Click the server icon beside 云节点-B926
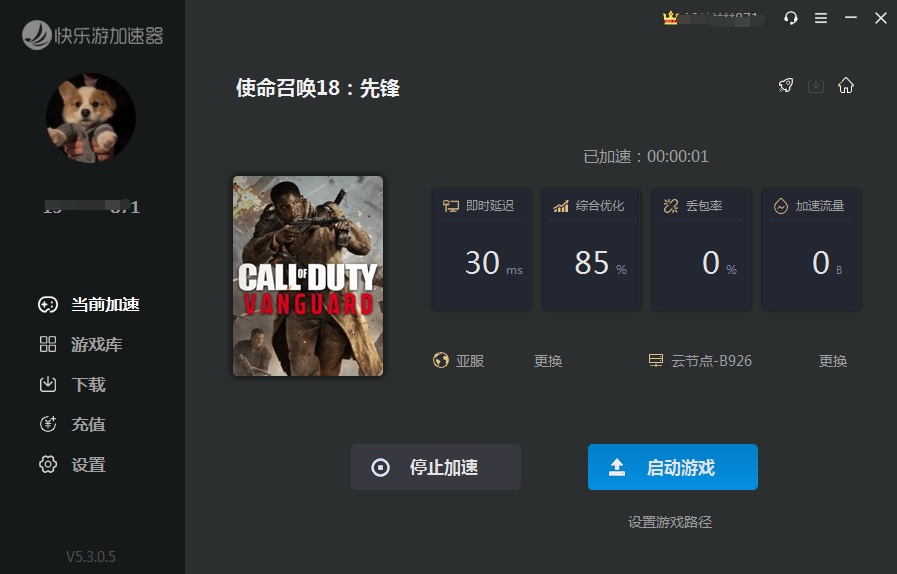The width and height of the screenshot is (897, 574). tap(656, 361)
